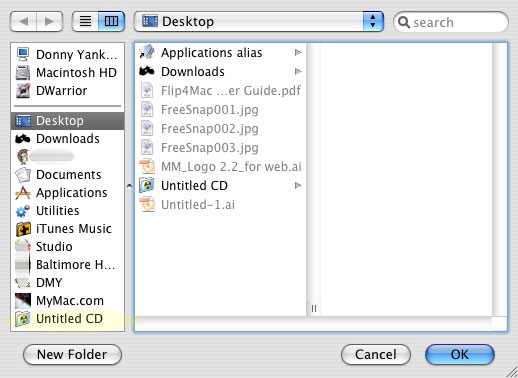Select Desktop icon in sidebar
The height and width of the screenshot is (378, 518).
tap(23, 120)
